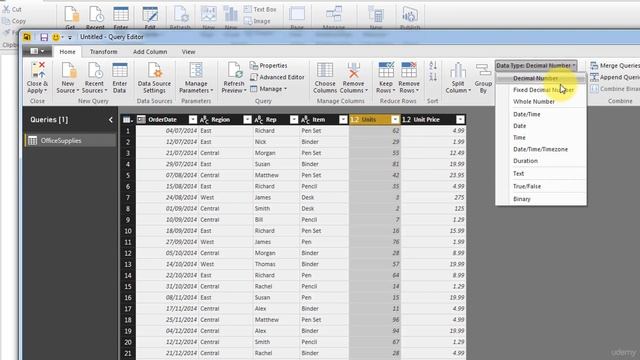The height and width of the screenshot is (360, 640).
Task: Click the Keep Rows icon
Action: (x=386, y=70)
